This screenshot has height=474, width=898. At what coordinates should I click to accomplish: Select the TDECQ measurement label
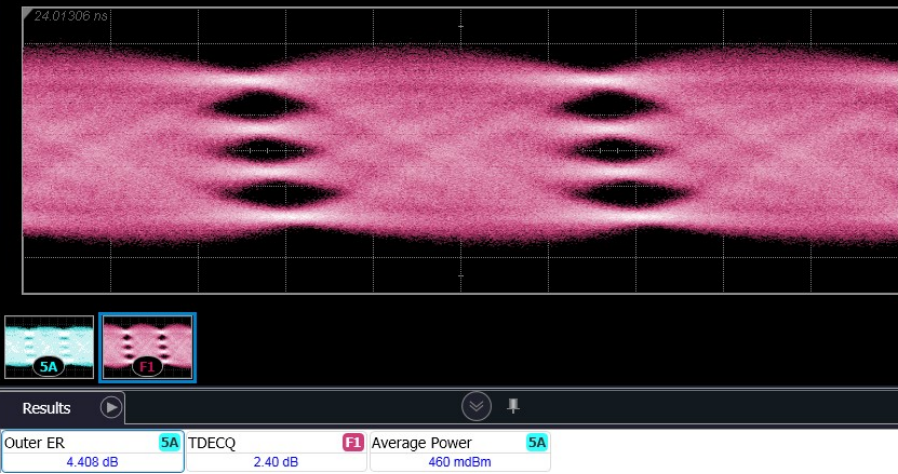pos(212,442)
